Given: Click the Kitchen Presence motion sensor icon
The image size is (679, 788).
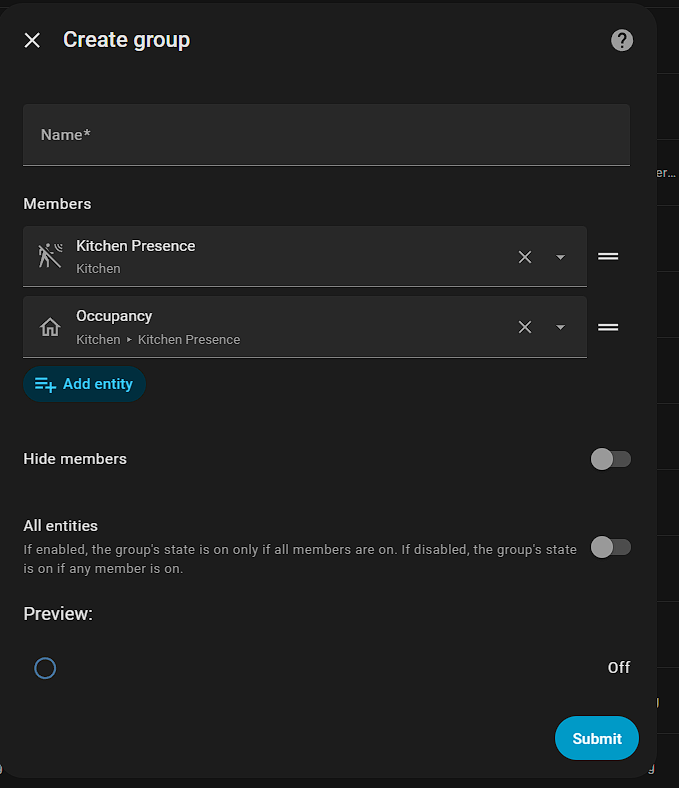Looking at the screenshot, I should click(50, 256).
